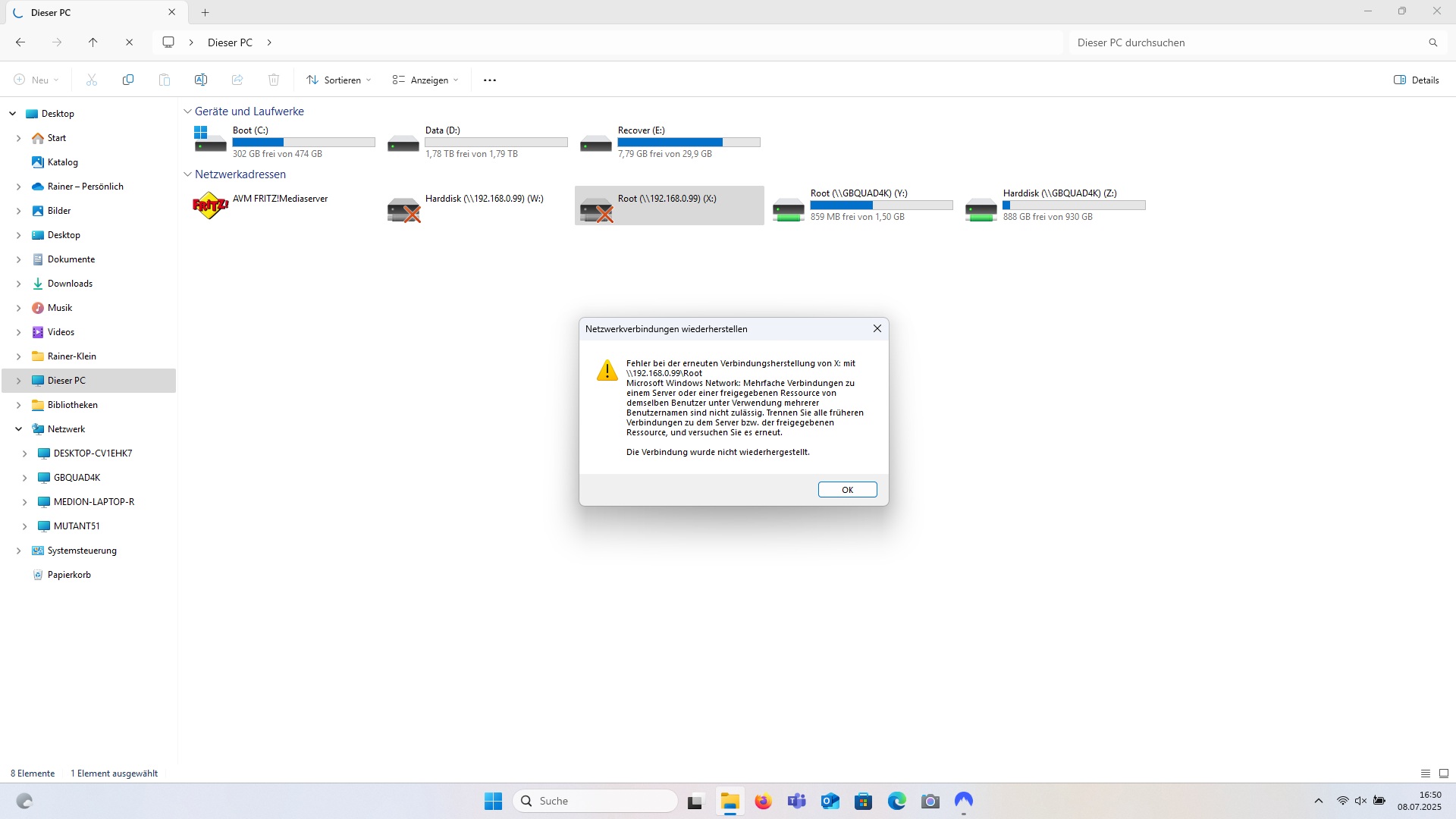The width and height of the screenshot is (1456, 819).
Task: Open the Sortieren dropdown menu
Action: pyautogui.click(x=338, y=80)
